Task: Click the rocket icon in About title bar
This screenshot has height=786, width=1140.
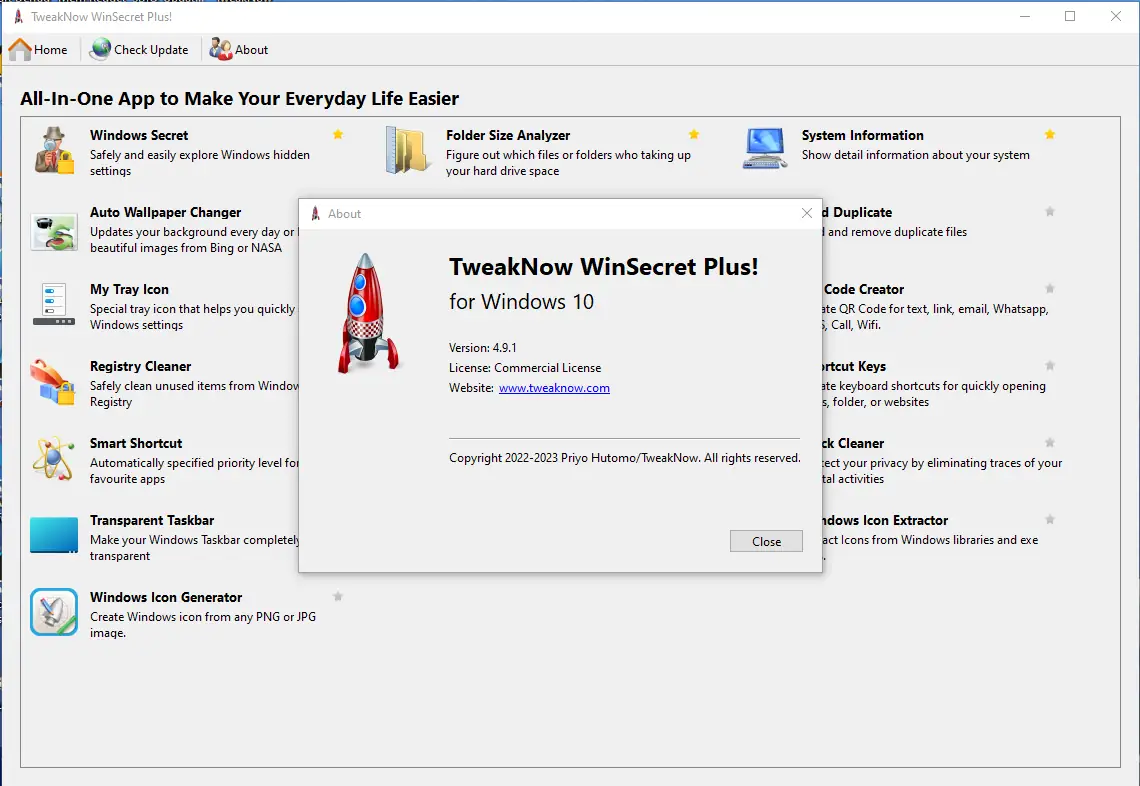Action: (x=316, y=213)
